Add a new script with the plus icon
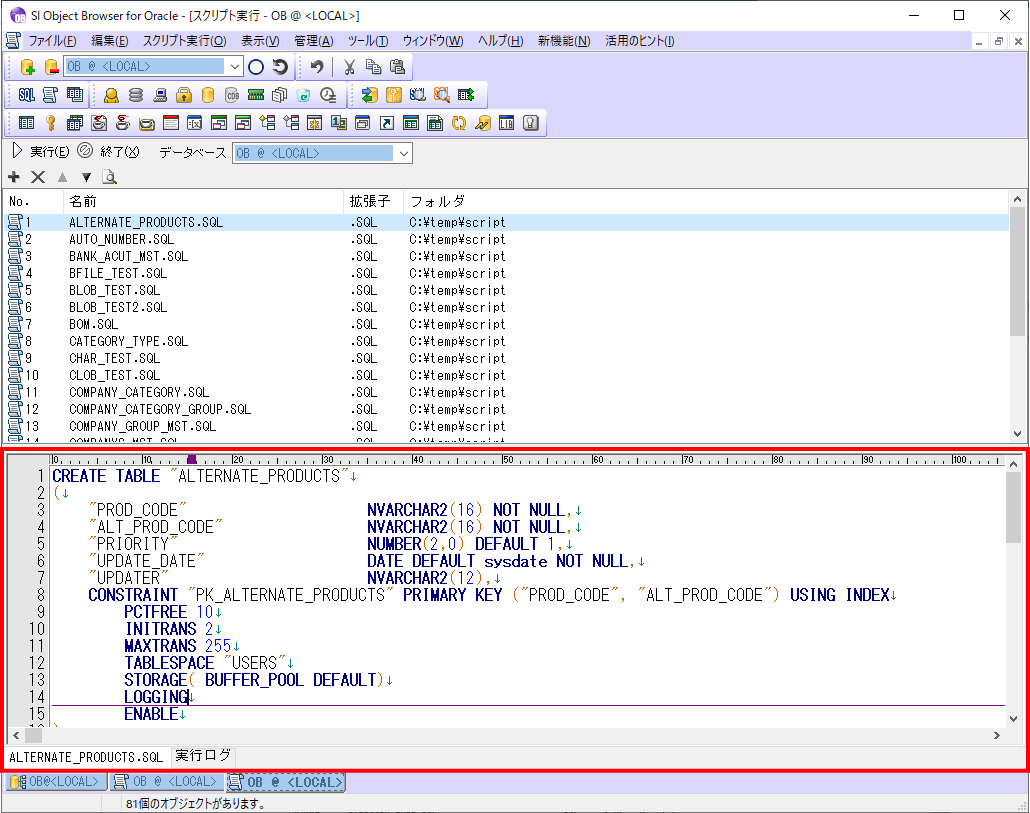 [x=14, y=177]
